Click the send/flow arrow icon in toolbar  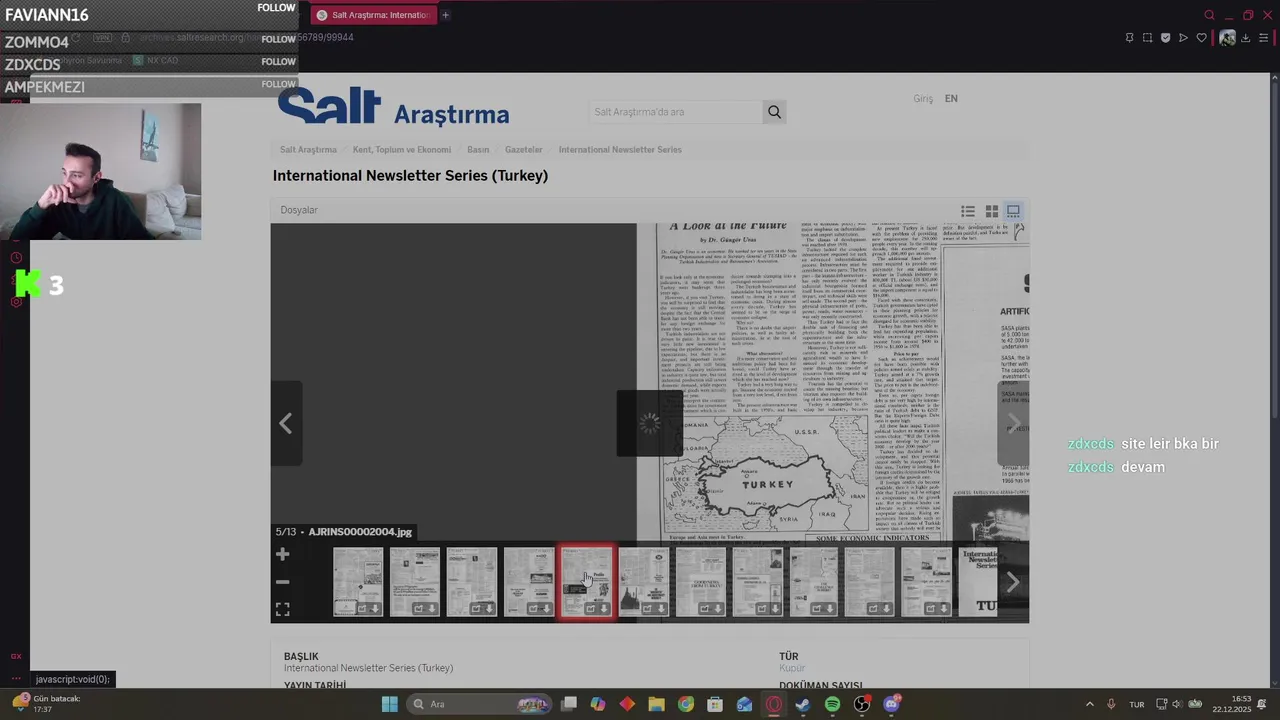(x=1183, y=38)
